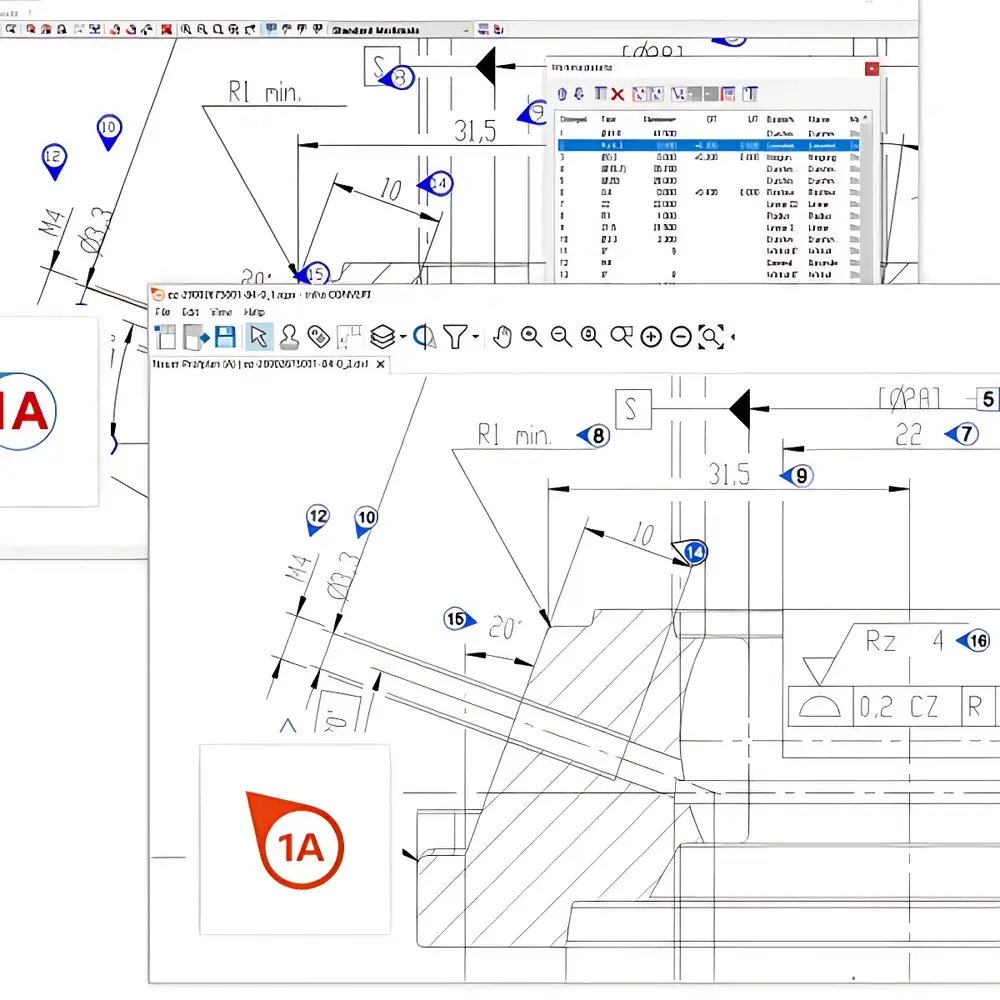1000x1000 pixels.
Task: Select the balloon stamp tool
Action: click(291, 337)
